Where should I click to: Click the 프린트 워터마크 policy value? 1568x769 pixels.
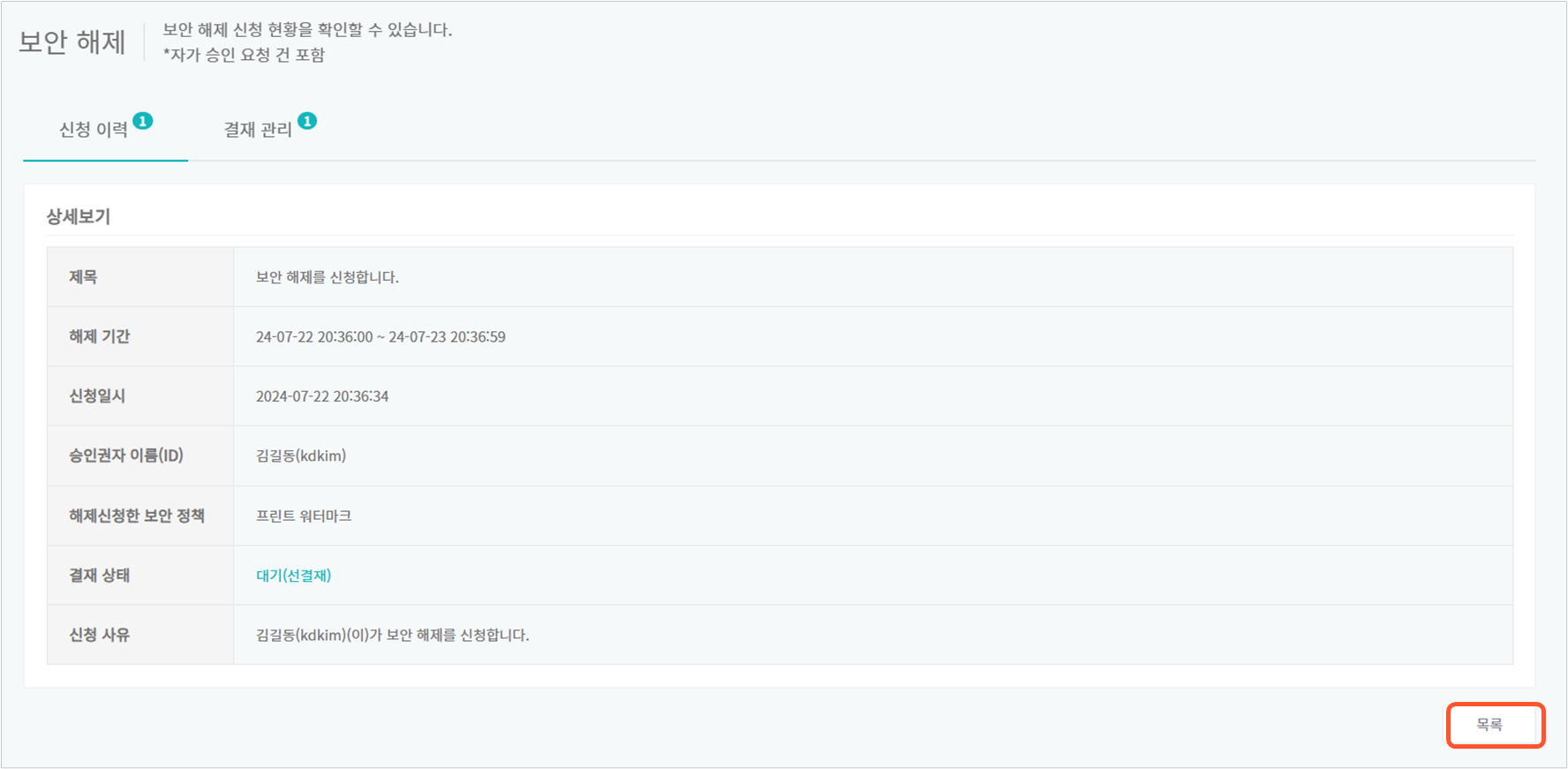[304, 516]
